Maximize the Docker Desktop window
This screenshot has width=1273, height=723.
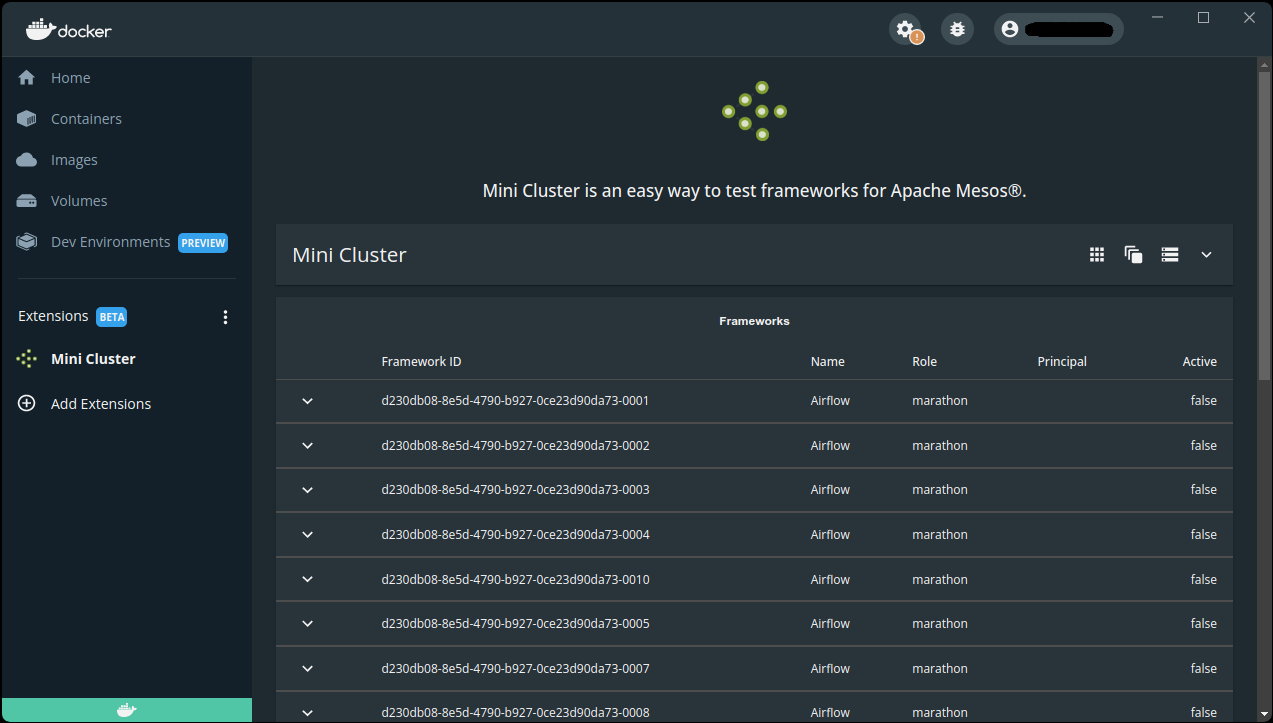click(1204, 17)
